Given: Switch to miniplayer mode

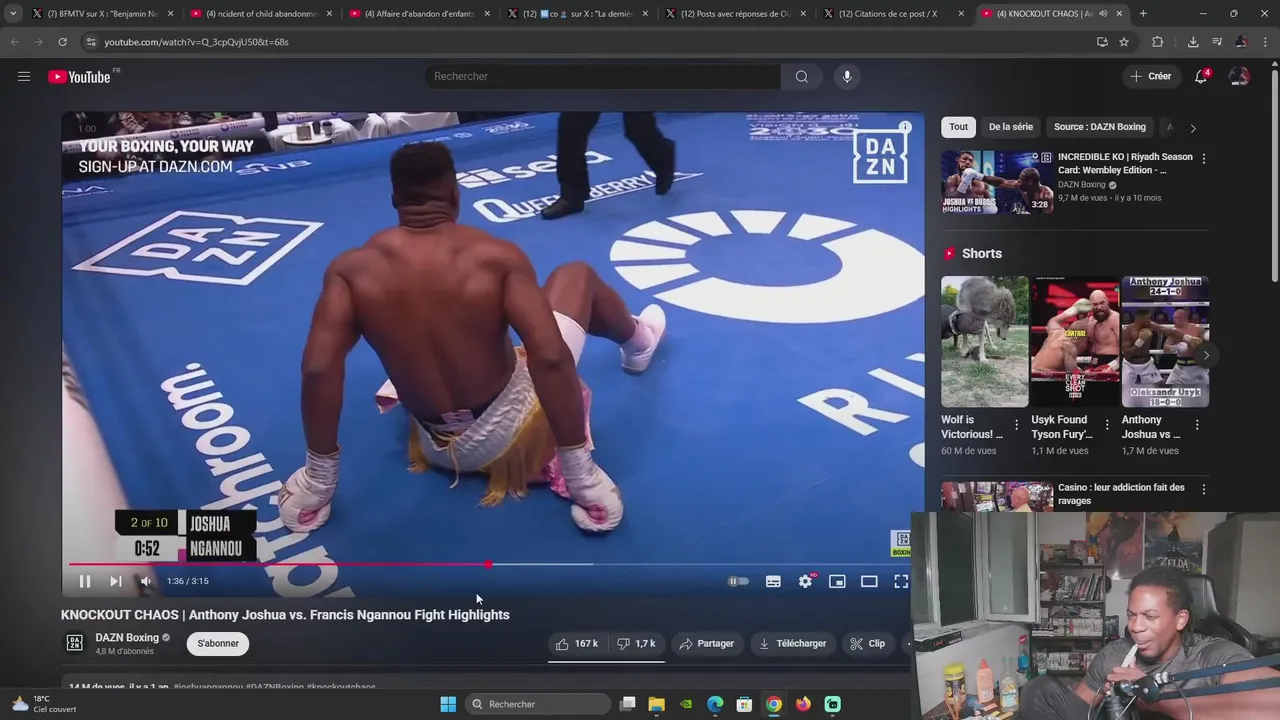Looking at the screenshot, I should (837, 581).
